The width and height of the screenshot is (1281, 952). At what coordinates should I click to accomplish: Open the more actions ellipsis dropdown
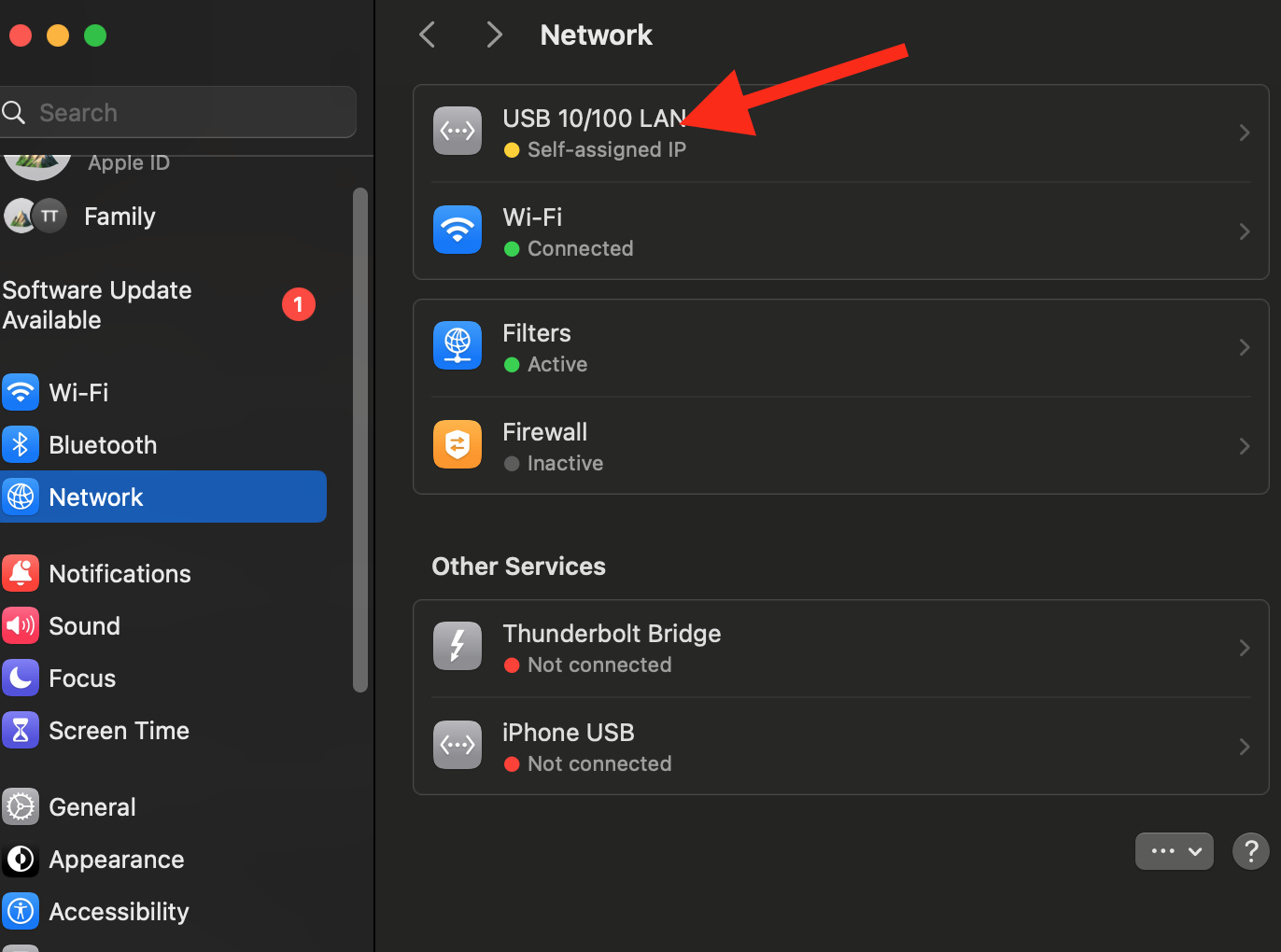click(x=1175, y=851)
